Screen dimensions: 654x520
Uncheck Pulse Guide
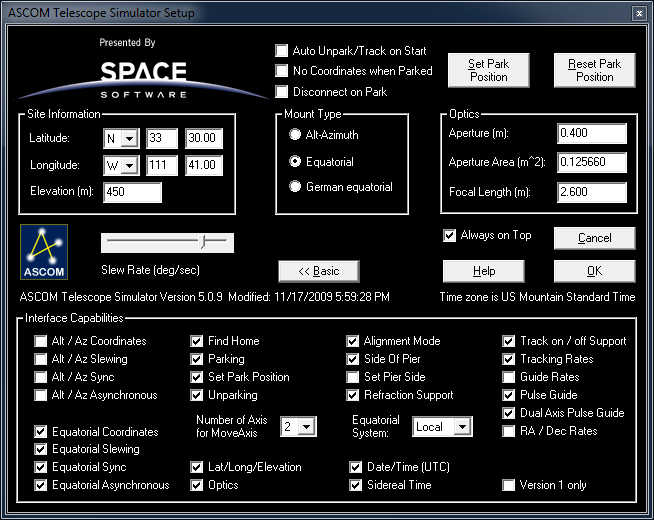point(508,395)
